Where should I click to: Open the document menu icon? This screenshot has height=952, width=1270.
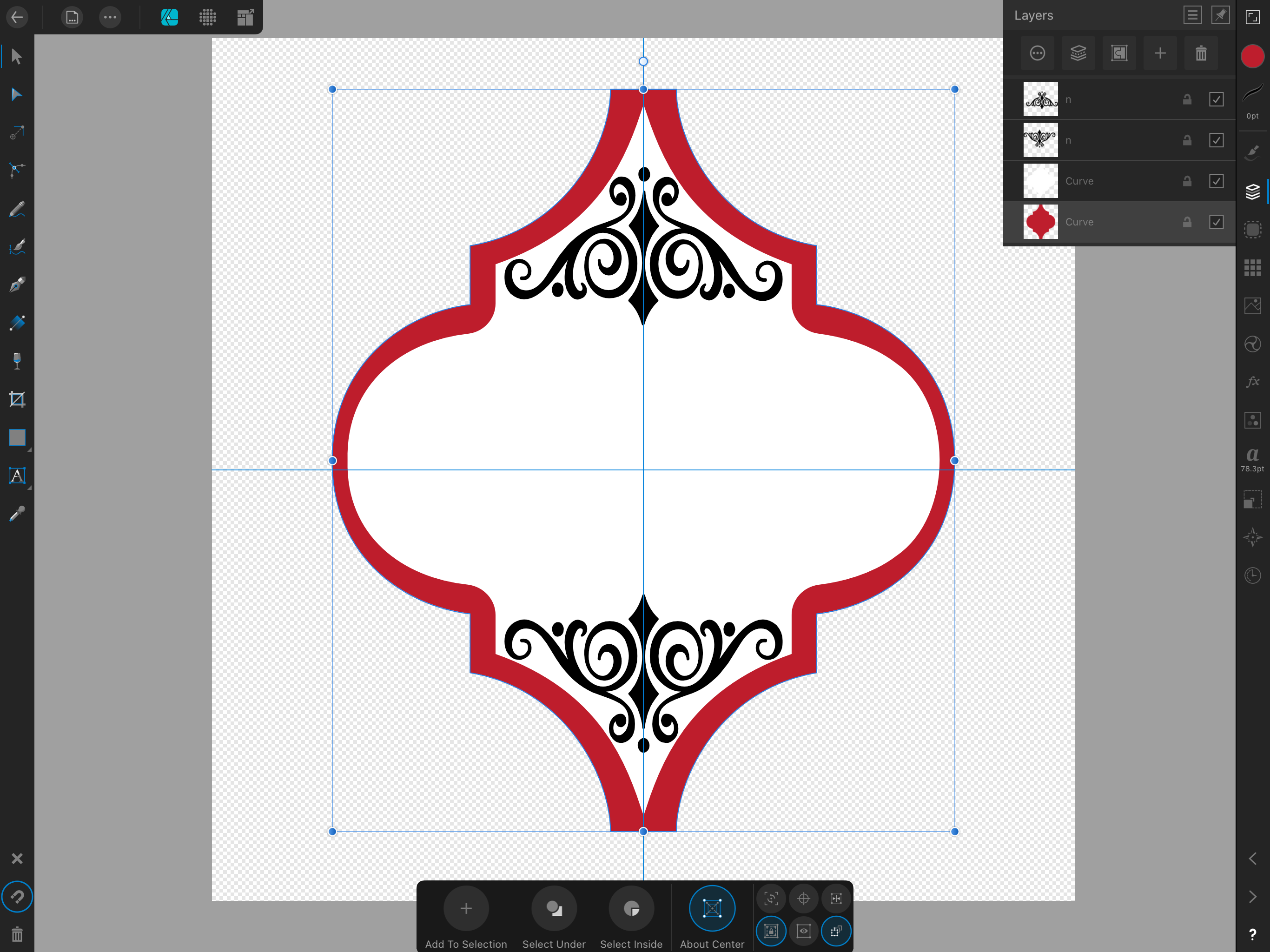[72, 17]
